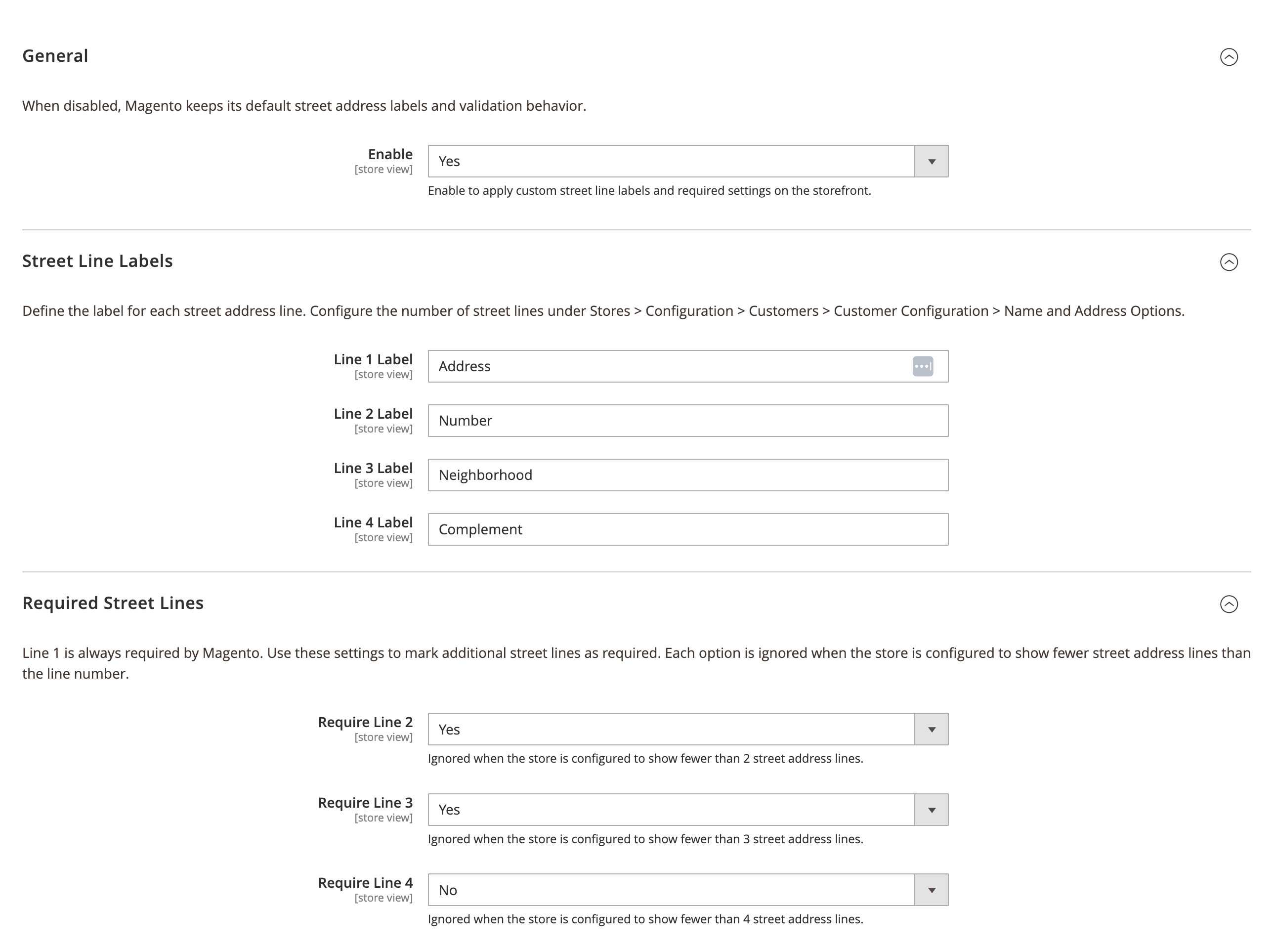Click the Require Line 2 label
The height and width of the screenshot is (952, 1275).
[365, 722]
